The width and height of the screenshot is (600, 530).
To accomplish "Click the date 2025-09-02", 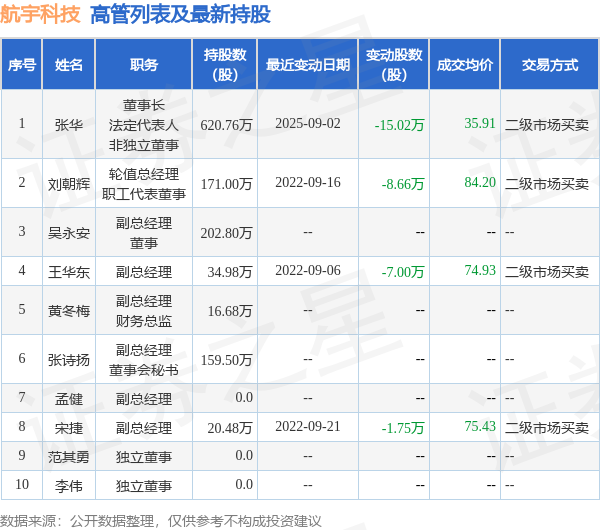I will point(308,123).
